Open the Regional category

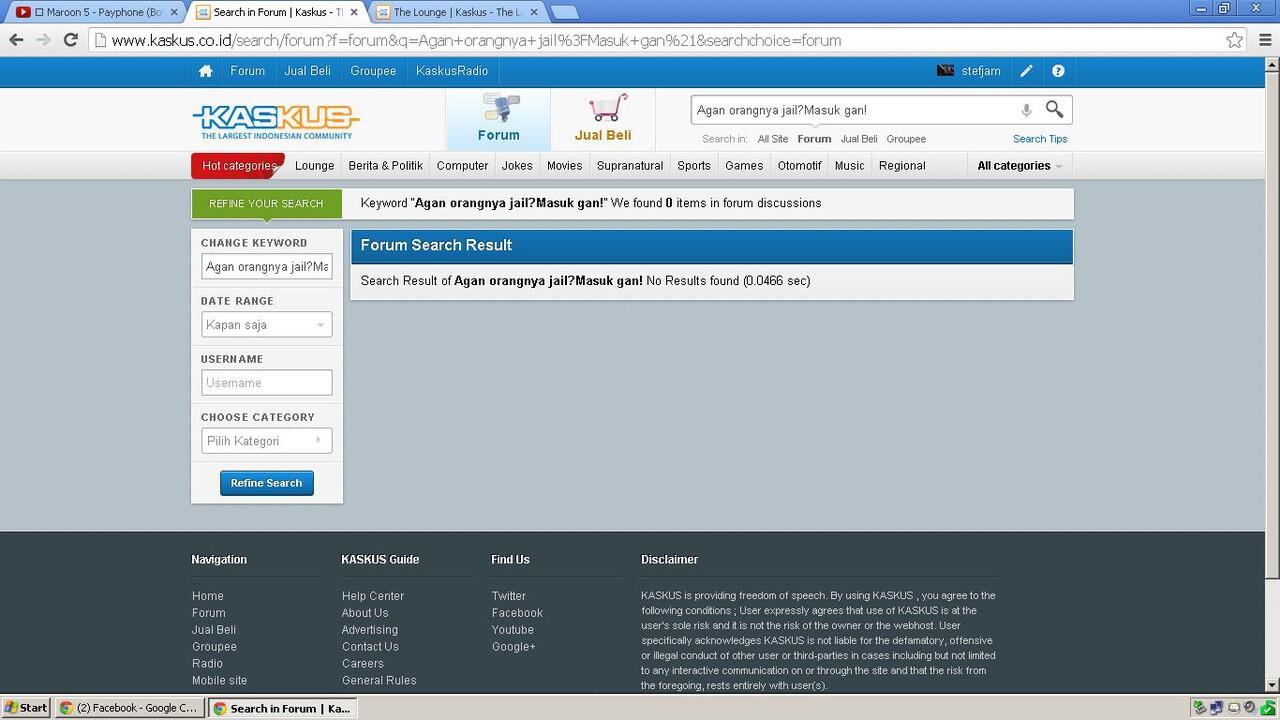(902, 166)
